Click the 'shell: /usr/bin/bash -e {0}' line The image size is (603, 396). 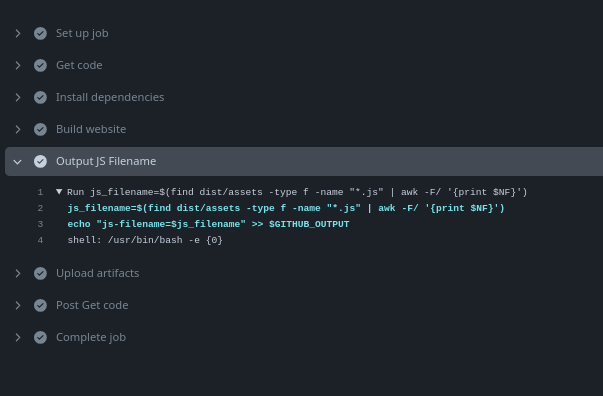click(x=145, y=240)
